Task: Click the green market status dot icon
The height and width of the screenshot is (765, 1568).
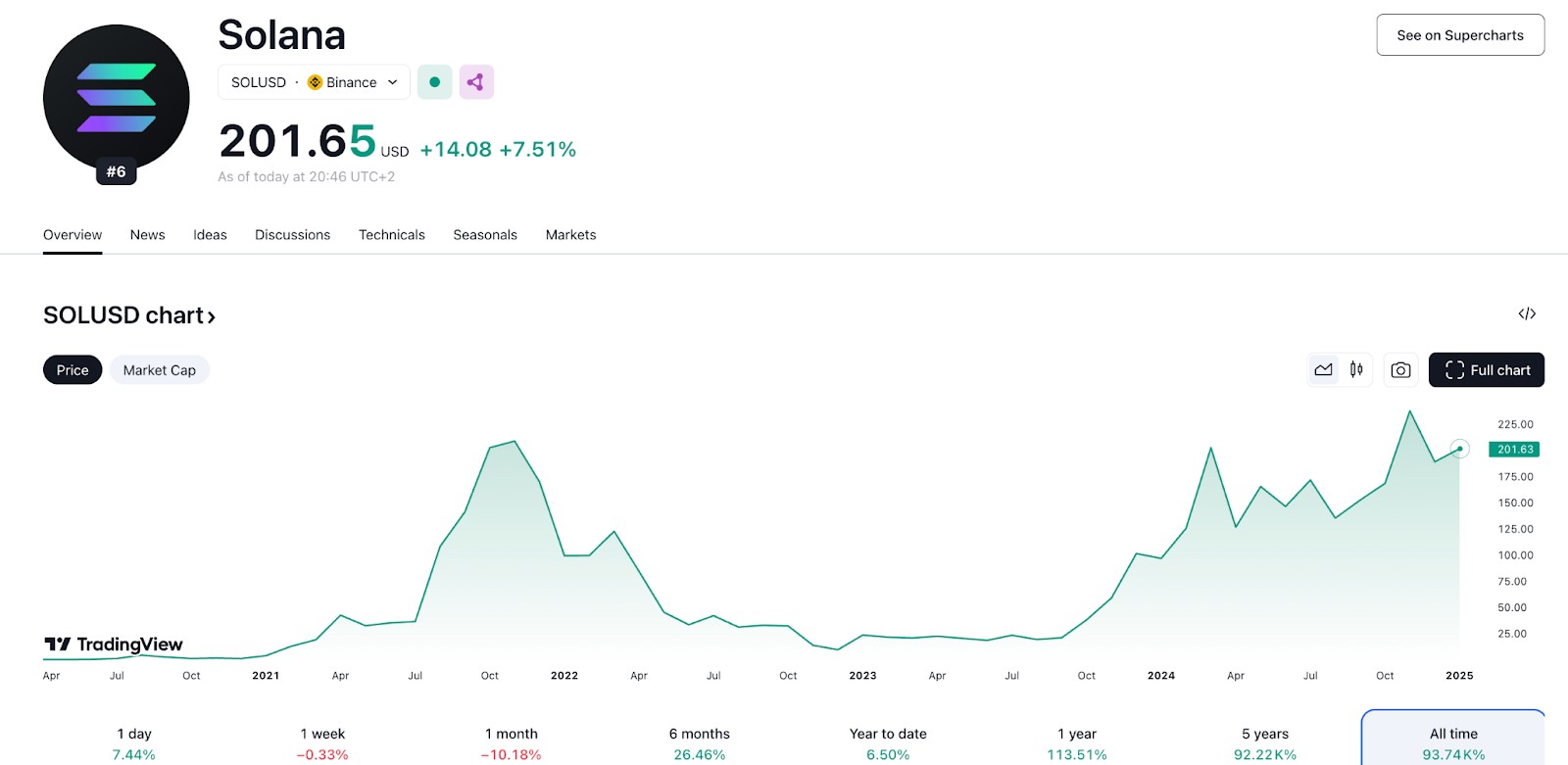Action: tap(435, 82)
